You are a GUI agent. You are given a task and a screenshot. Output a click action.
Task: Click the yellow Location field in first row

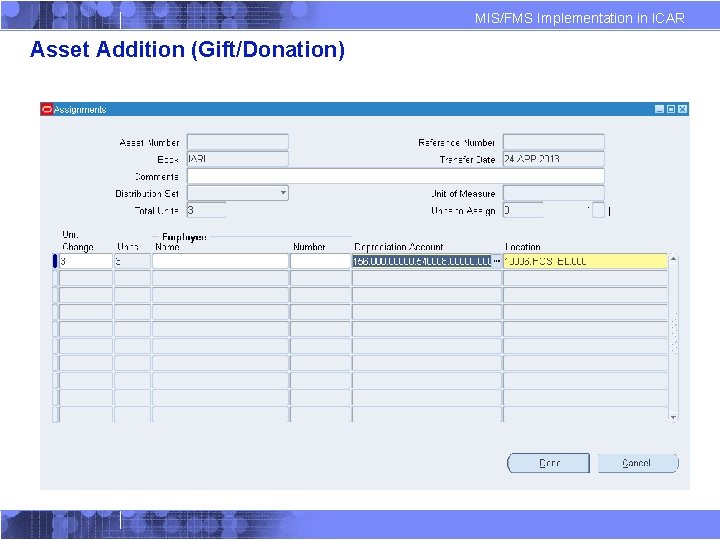(585, 261)
